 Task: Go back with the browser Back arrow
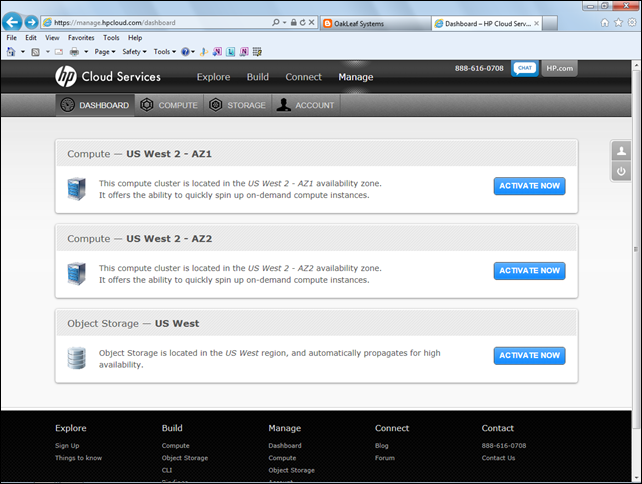coord(12,22)
